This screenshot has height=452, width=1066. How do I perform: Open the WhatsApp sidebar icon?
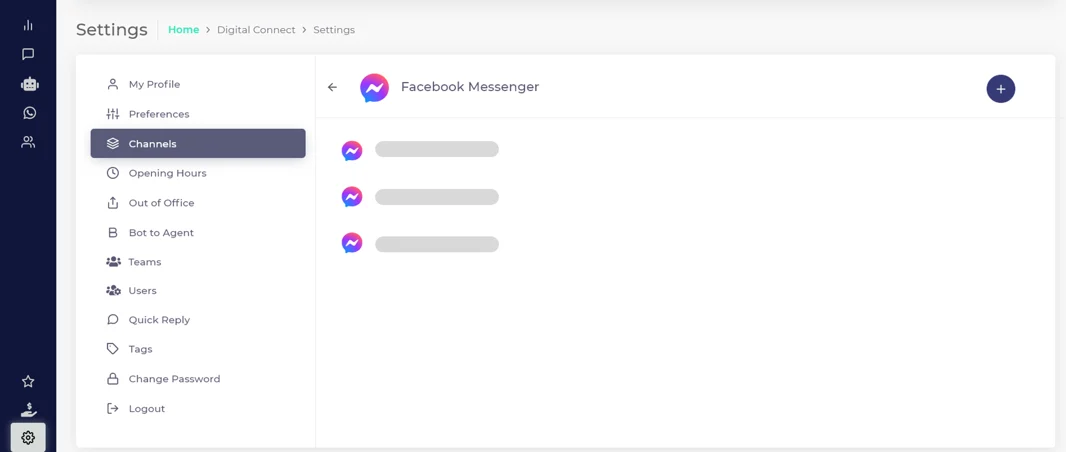[x=29, y=113]
